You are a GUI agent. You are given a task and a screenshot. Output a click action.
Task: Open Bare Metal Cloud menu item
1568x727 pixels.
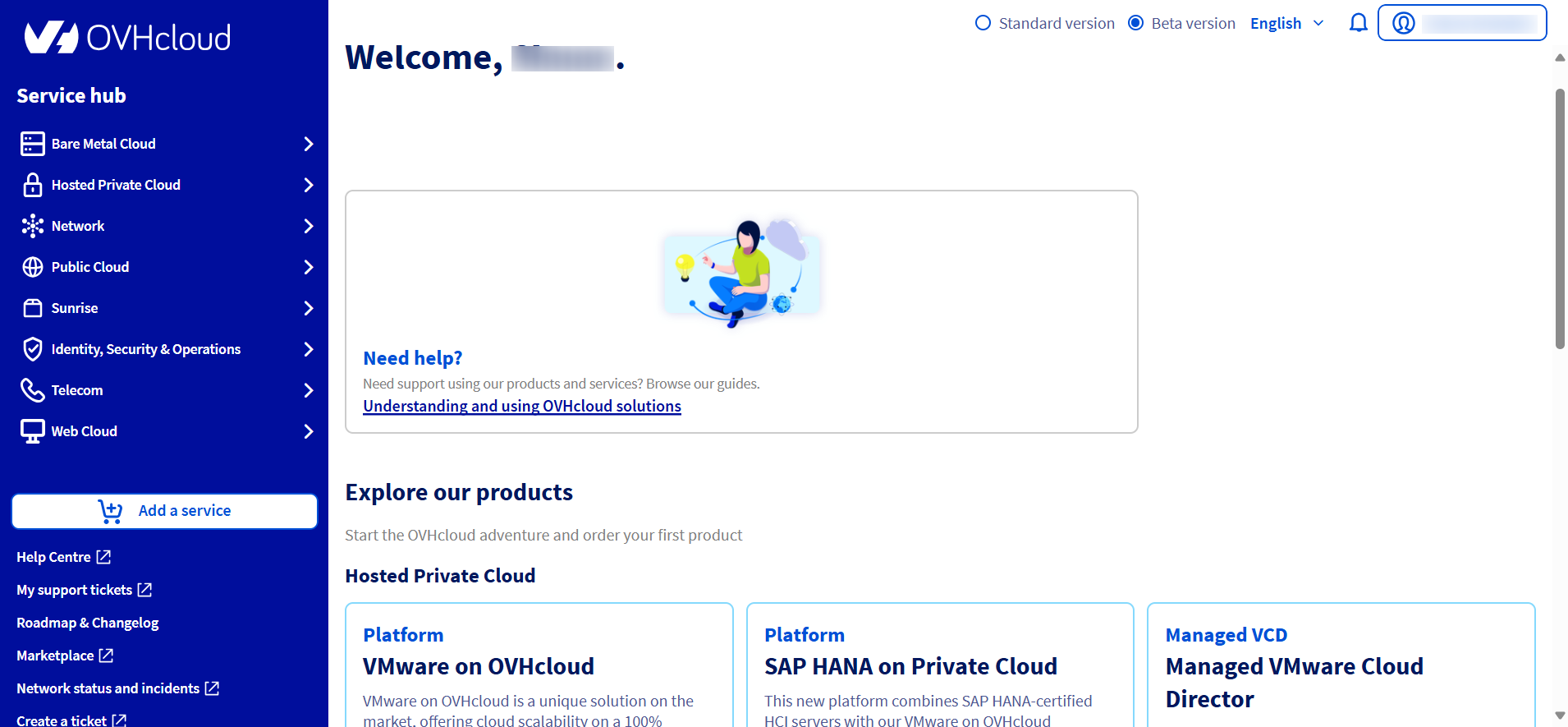(164, 144)
